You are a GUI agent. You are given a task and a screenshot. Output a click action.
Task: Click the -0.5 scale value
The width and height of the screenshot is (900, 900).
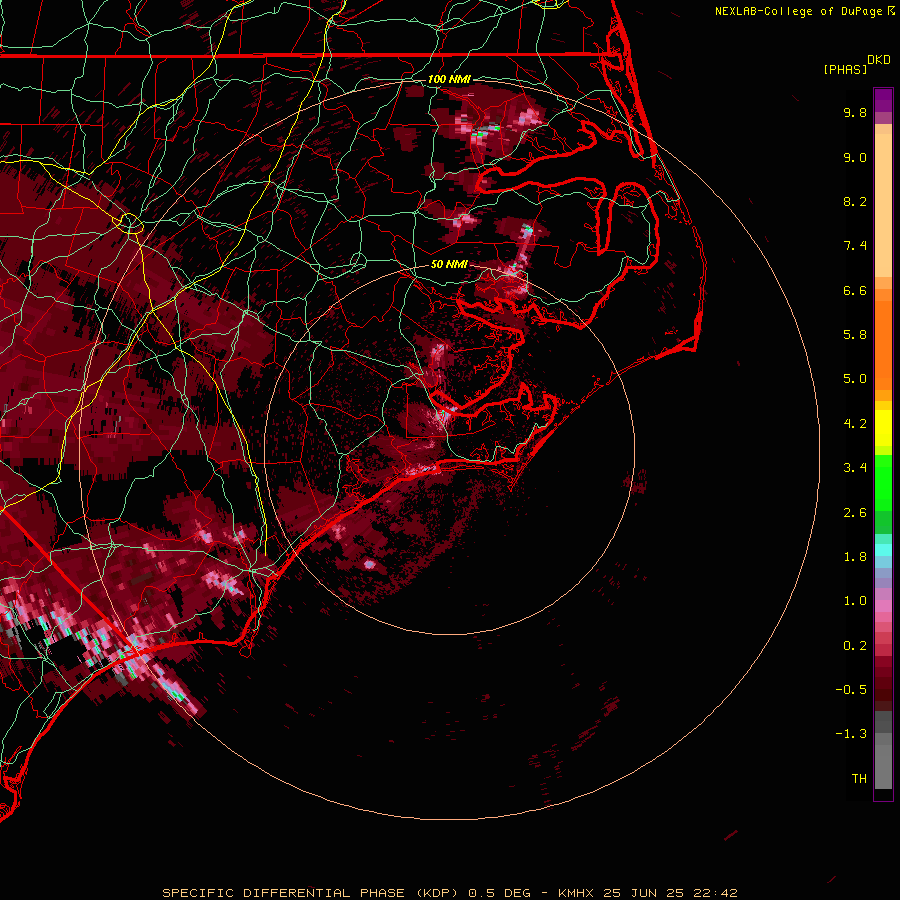pos(851,690)
